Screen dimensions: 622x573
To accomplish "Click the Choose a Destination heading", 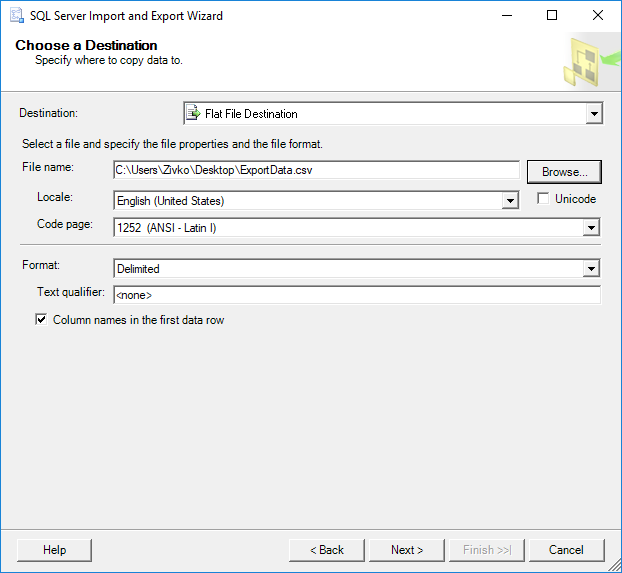I will tap(86, 45).
